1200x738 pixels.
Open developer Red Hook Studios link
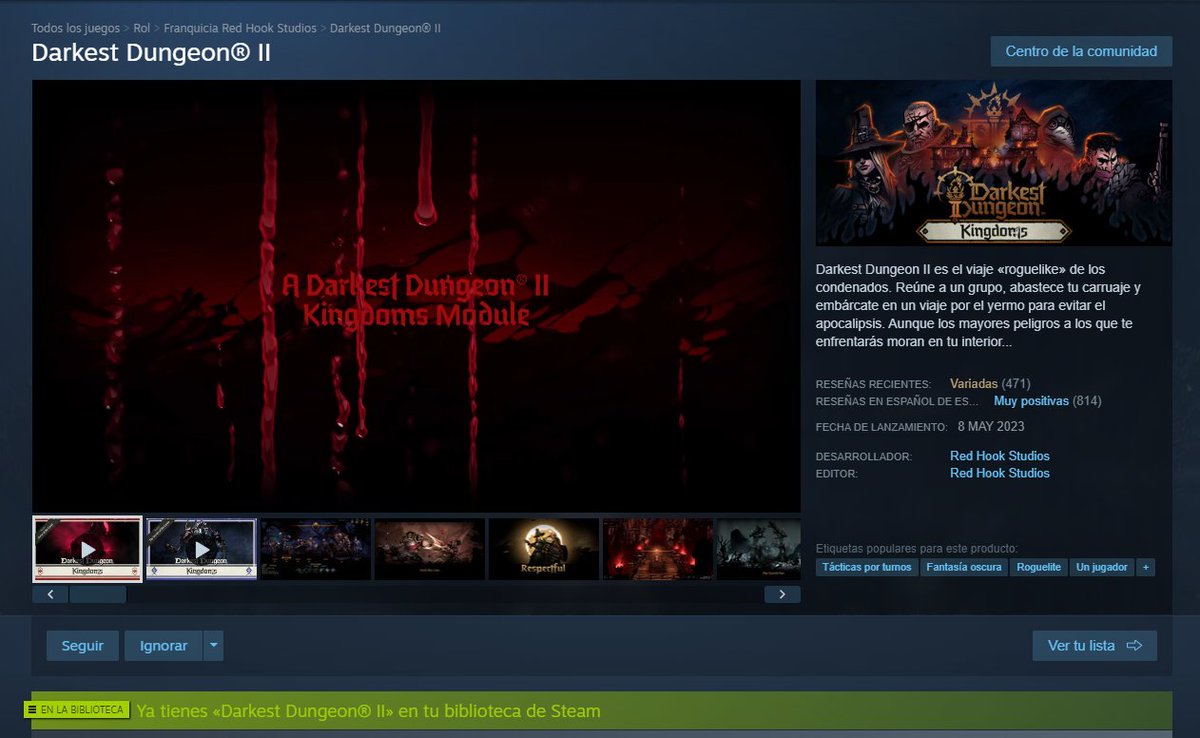click(1000, 456)
